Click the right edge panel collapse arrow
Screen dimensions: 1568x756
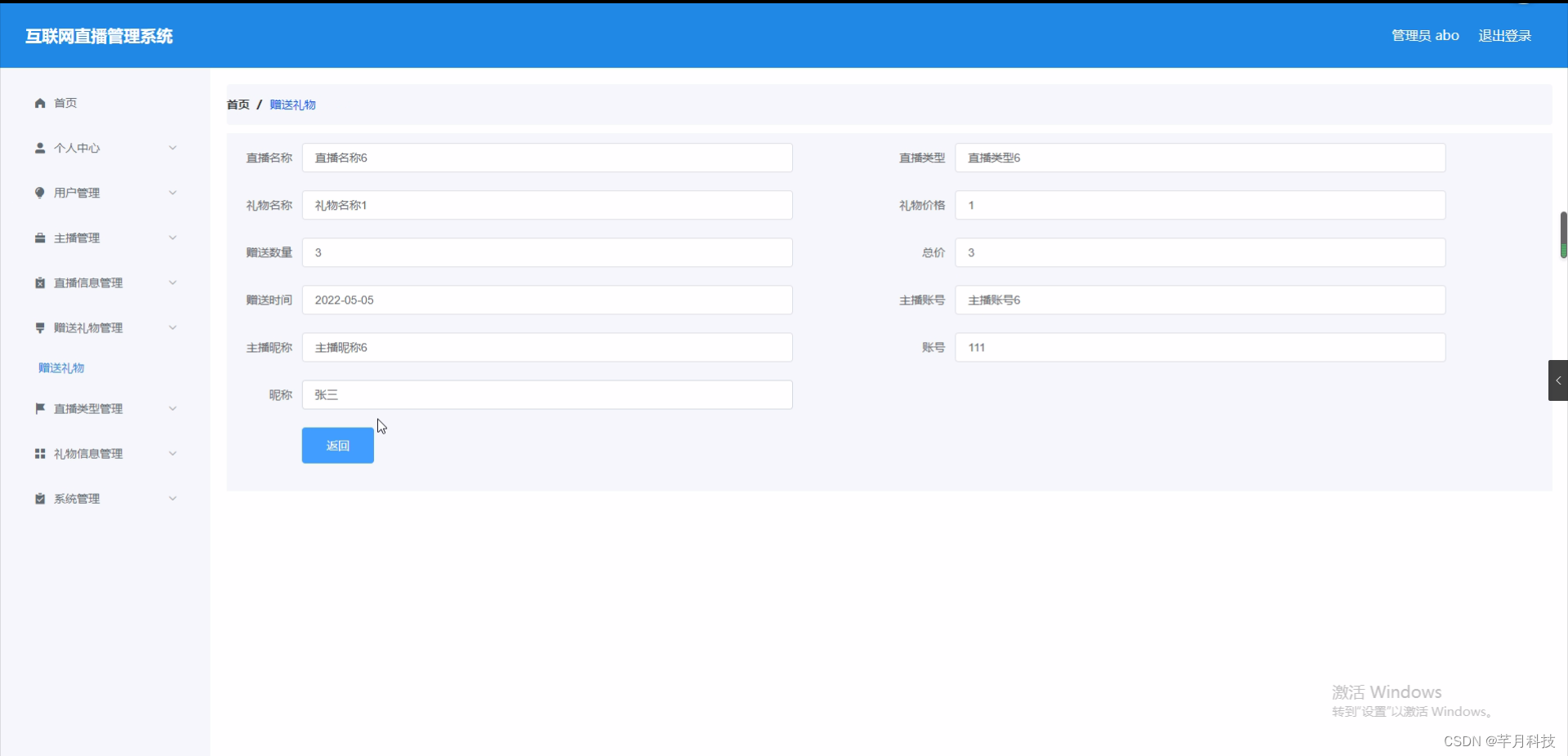pyautogui.click(x=1557, y=380)
